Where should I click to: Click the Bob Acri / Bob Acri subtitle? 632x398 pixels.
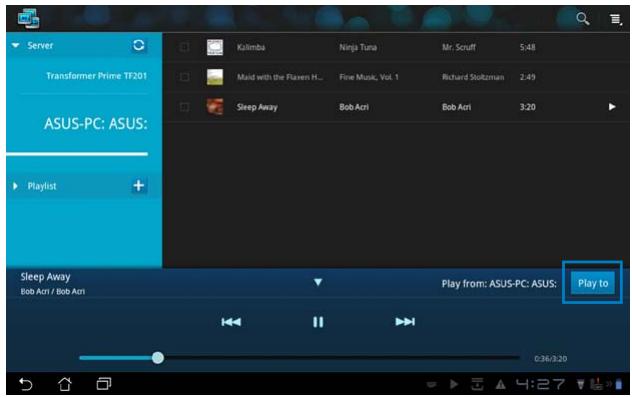[x=53, y=291]
